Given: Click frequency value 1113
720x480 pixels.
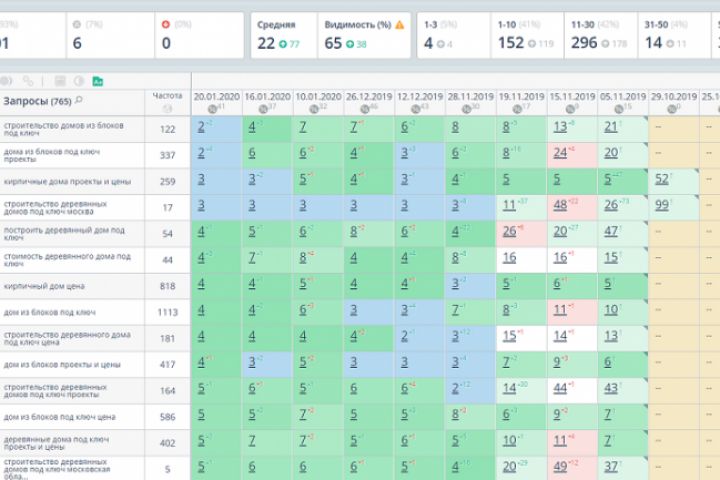Looking at the screenshot, I should (x=167, y=312).
